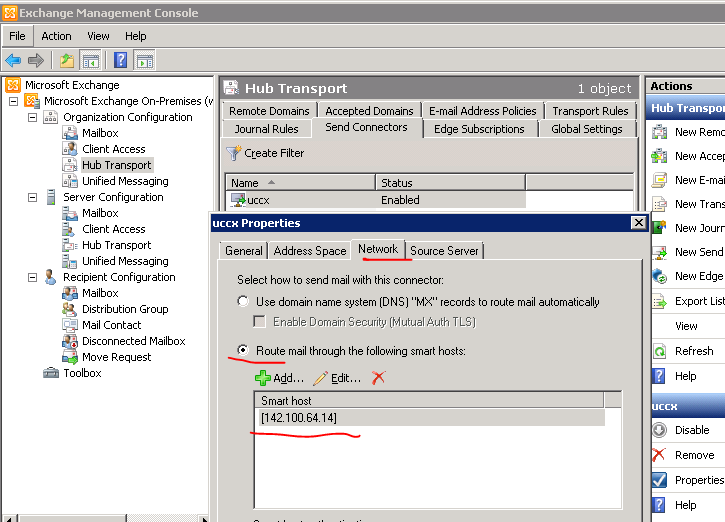Click the tree pane horizontal scrollbar left arrow
This screenshot has width=725, height=522.
tap(10, 518)
